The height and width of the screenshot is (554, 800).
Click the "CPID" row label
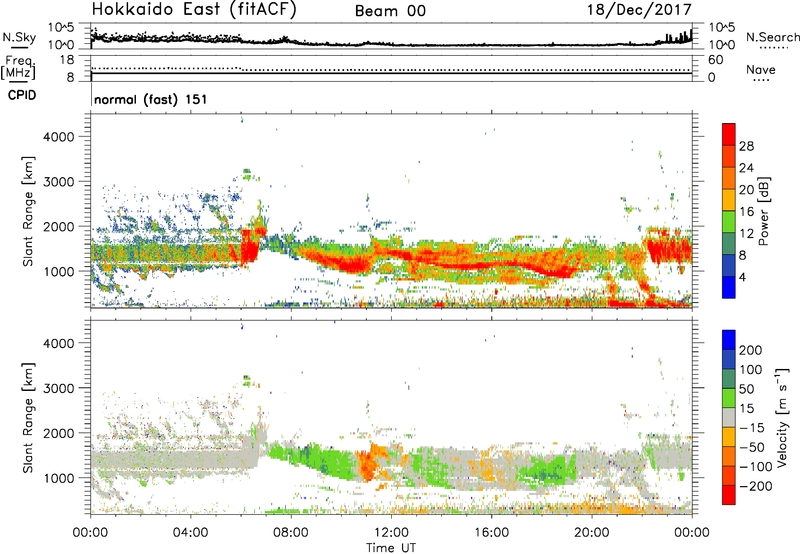(22, 95)
